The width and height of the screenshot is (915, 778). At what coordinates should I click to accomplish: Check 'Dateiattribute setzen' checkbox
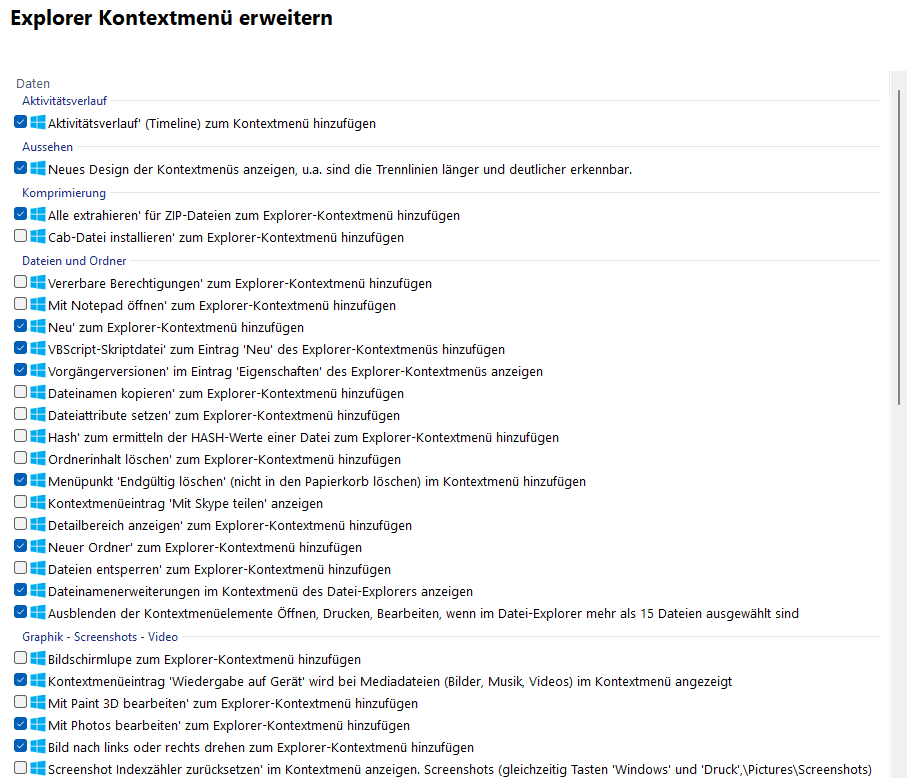(x=21, y=414)
